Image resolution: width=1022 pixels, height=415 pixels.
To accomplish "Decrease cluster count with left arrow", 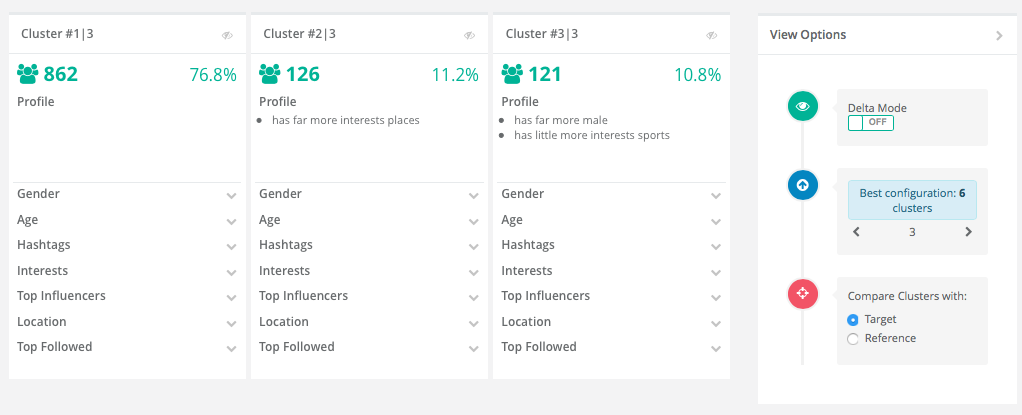I will [x=856, y=232].
